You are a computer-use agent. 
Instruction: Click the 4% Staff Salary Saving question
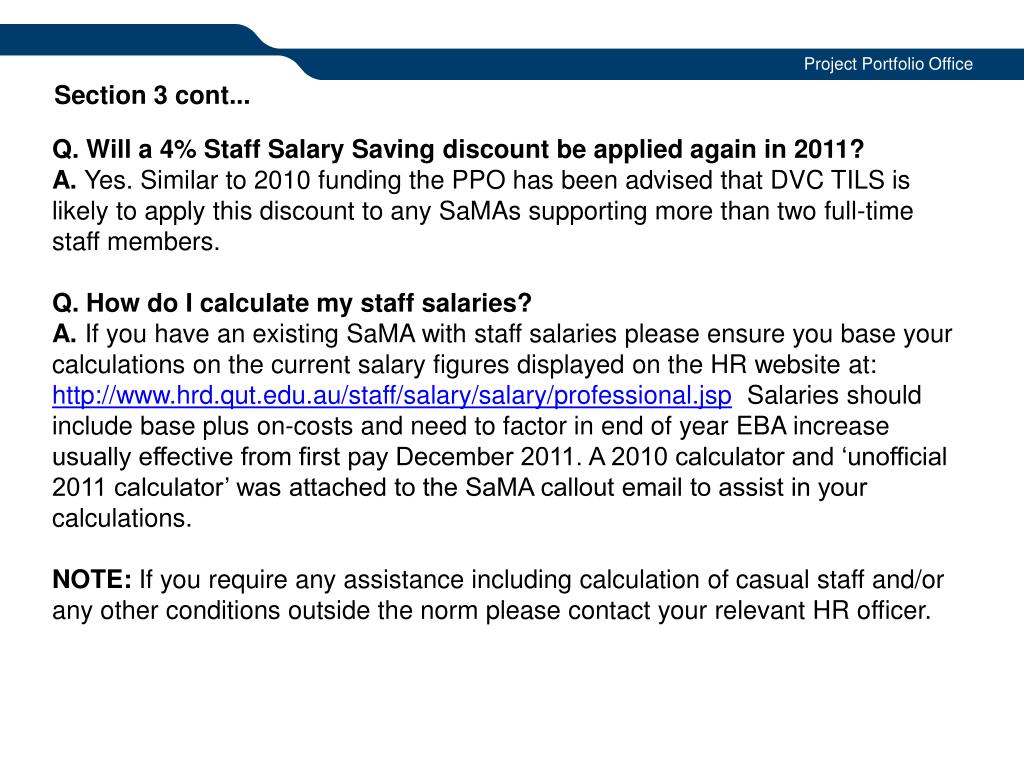(x=458, y=150)
